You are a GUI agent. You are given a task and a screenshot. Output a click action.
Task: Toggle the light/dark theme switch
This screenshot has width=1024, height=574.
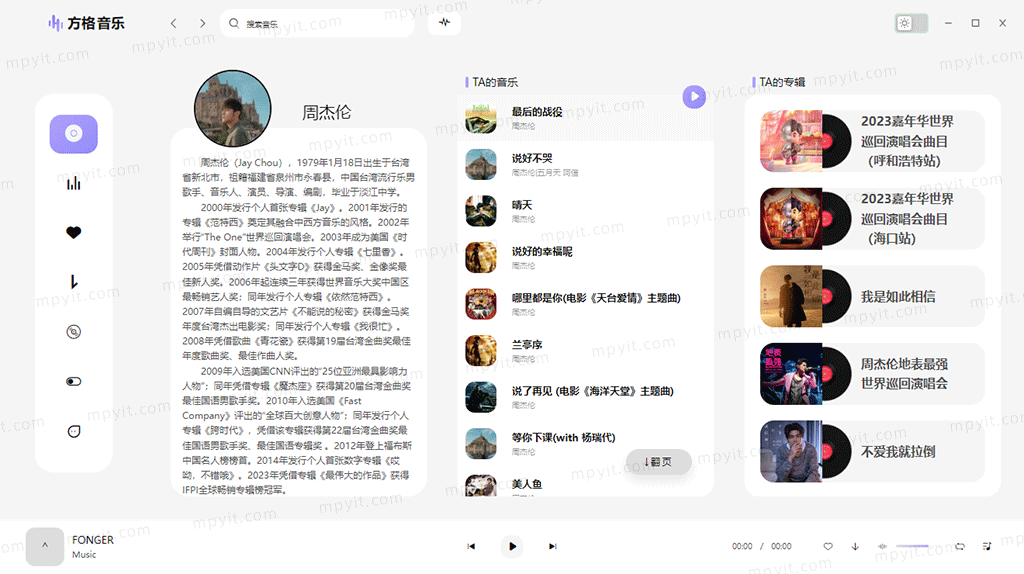911,23
